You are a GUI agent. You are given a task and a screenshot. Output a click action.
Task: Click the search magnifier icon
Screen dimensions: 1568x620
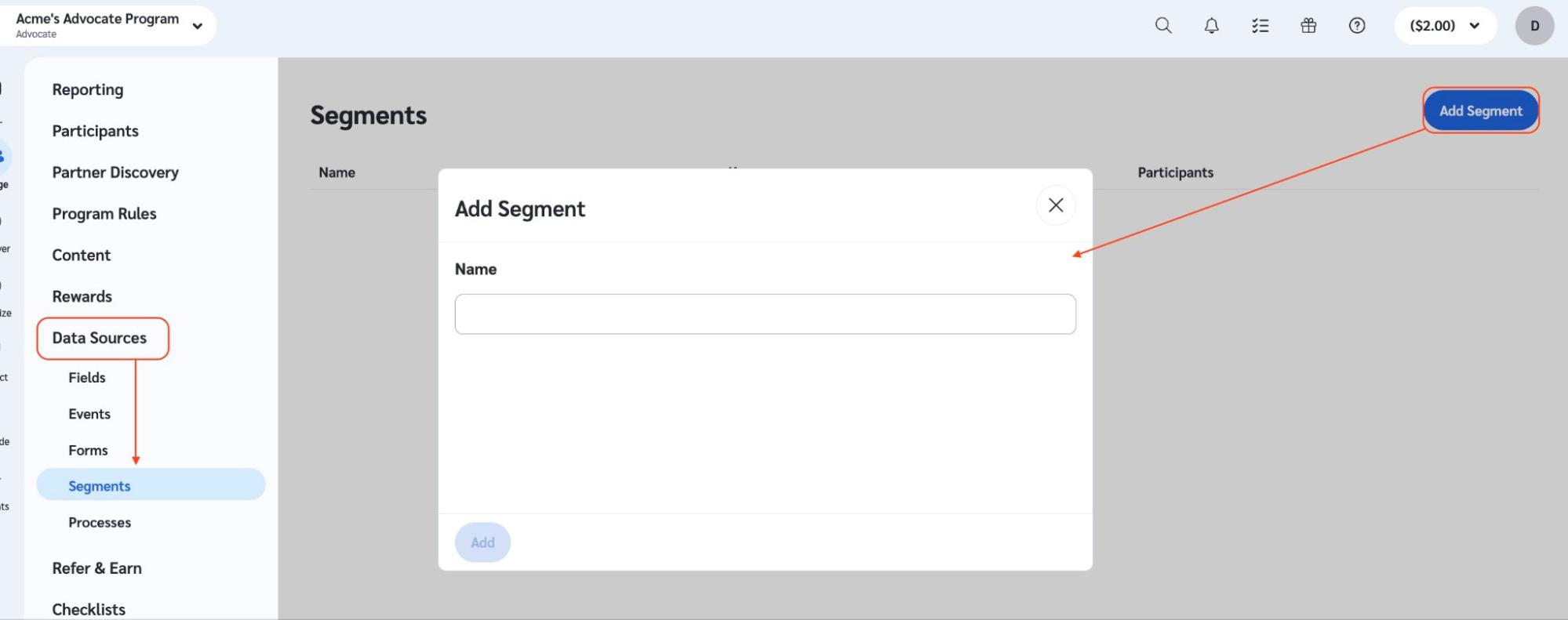coord(1163,25)
